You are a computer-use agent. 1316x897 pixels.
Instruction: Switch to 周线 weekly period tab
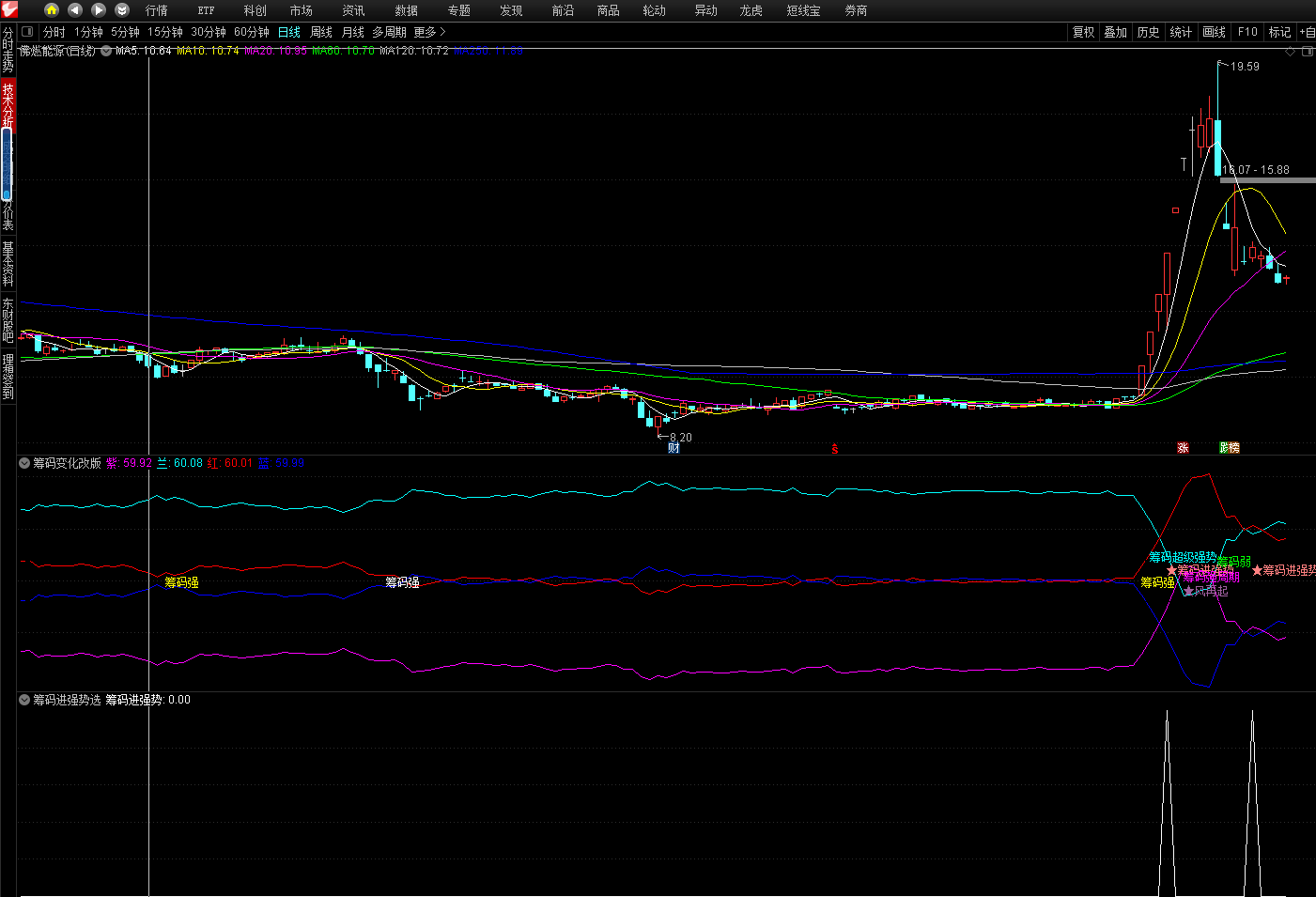coord(321,32)
